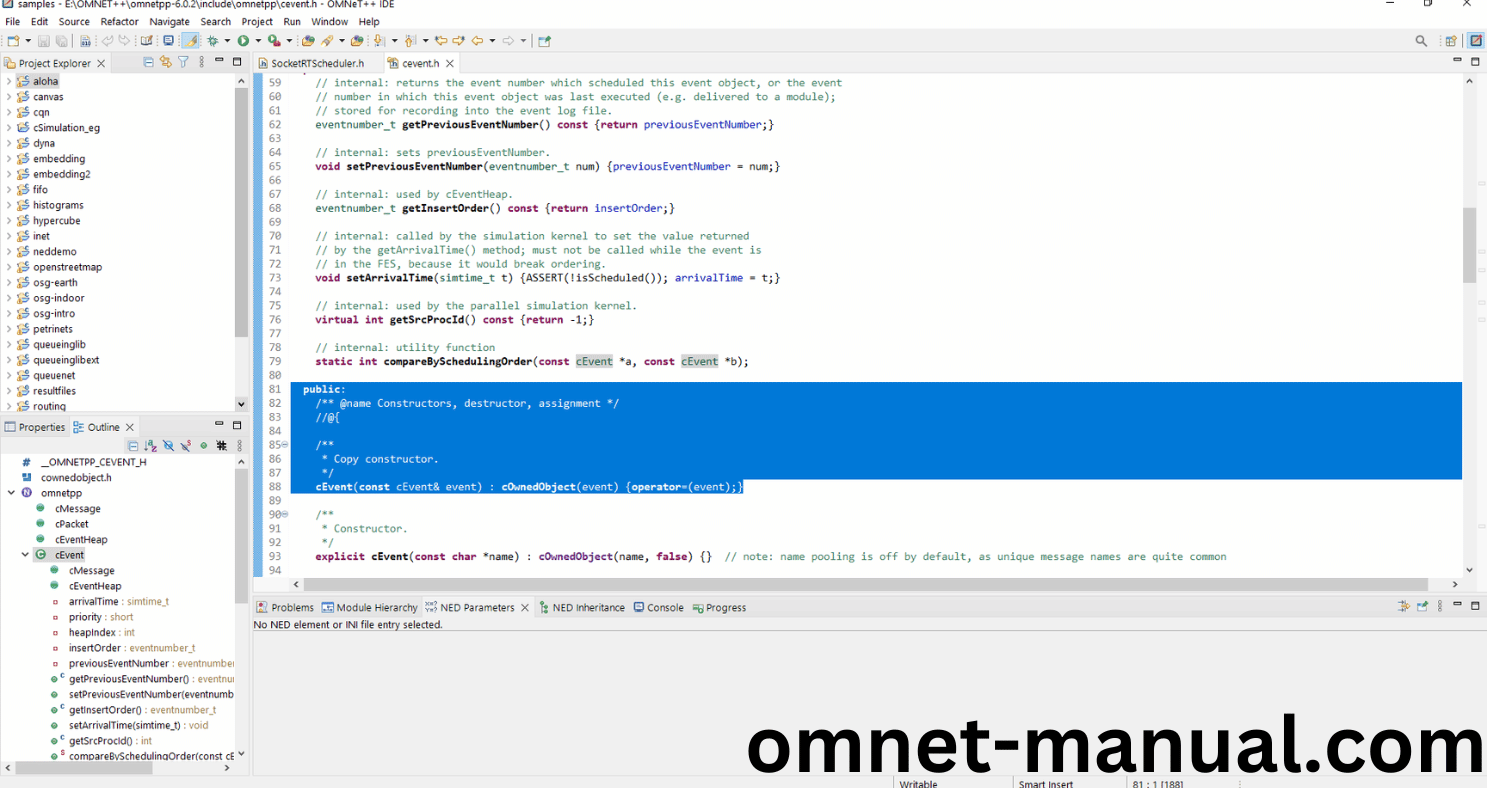Collapse the omnetpp namespace in Outline
Image resolution: width=1487 pixels, height=788 pixels.
(10, 493)
